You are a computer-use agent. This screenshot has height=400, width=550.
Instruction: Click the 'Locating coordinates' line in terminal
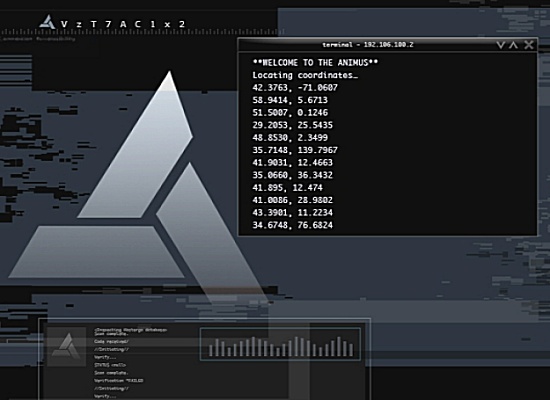305,75
